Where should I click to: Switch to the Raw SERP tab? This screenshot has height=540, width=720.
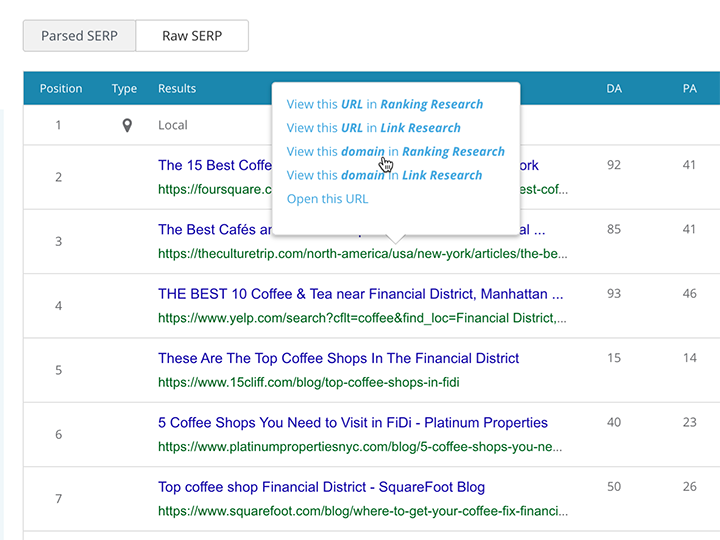(x=192, y=36)
